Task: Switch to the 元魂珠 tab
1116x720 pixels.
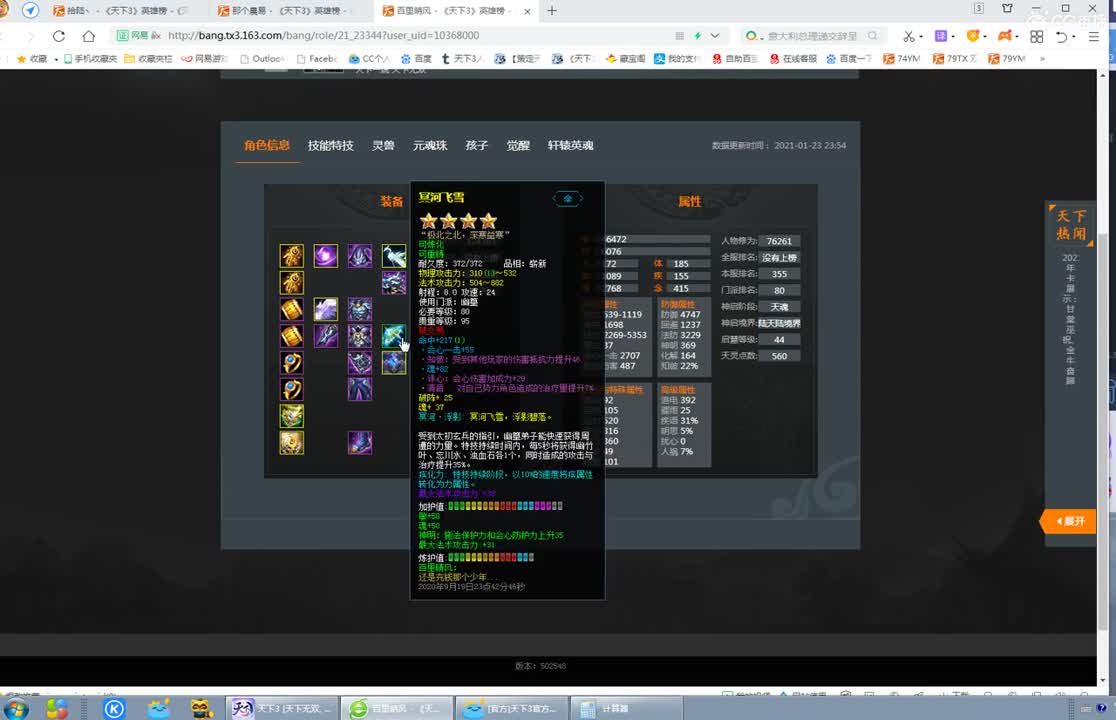Action: coord(430,145)
